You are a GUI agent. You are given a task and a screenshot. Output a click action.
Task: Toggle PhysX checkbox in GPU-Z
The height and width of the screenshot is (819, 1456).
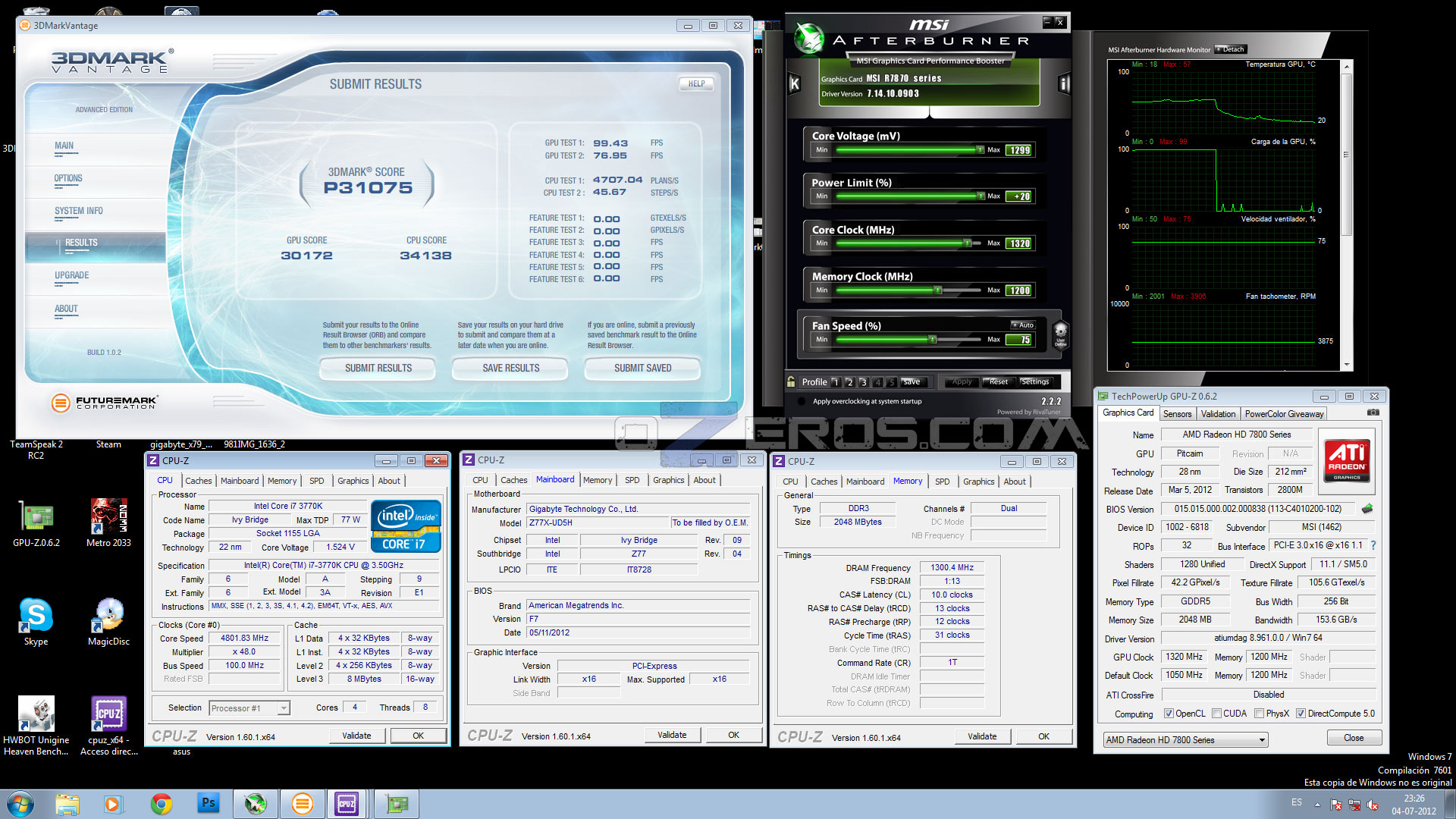click(1259, 714)
